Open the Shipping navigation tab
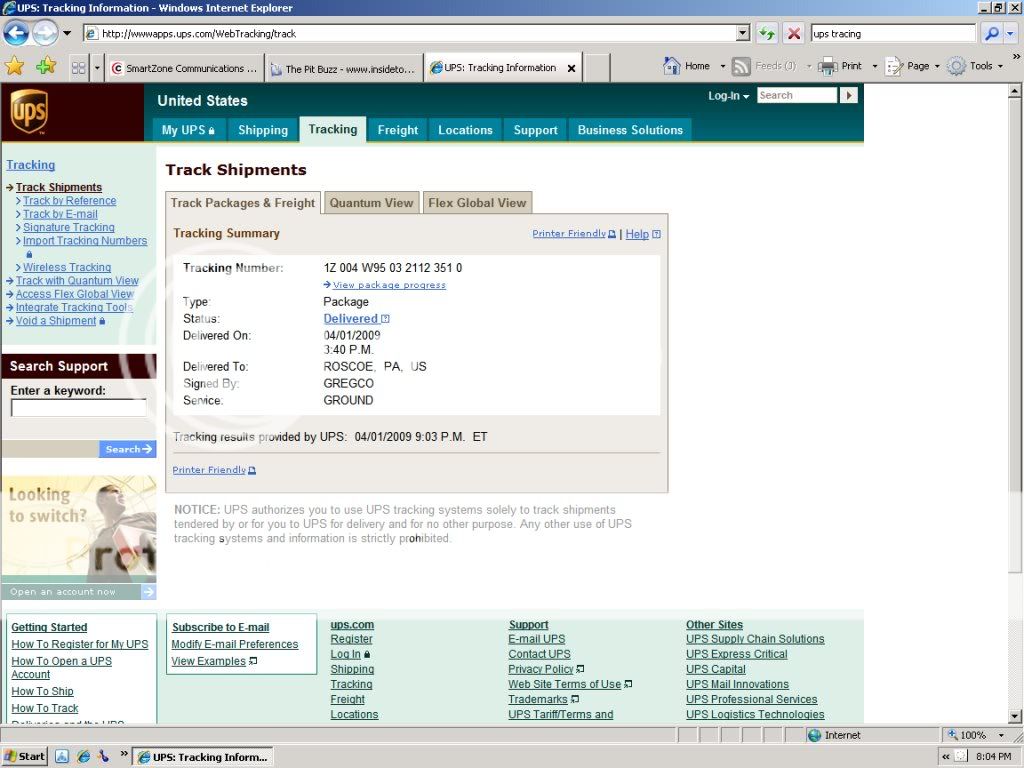The image size is (1024, 768). pos(263,130)
